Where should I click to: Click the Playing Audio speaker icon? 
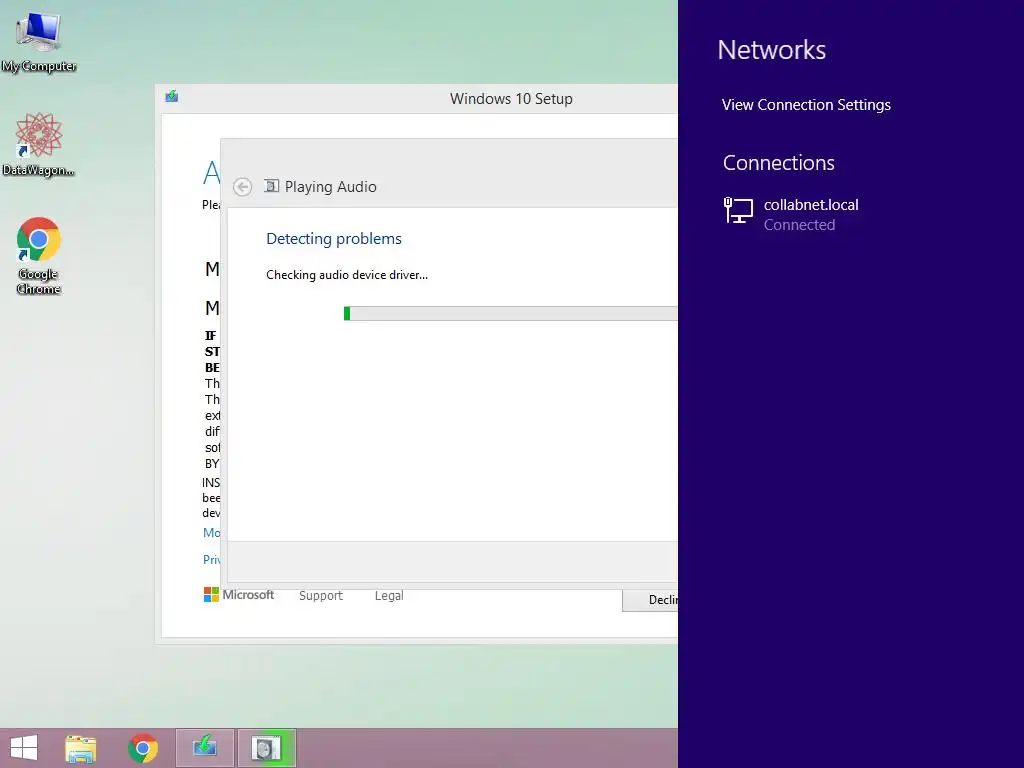point(271,186)
